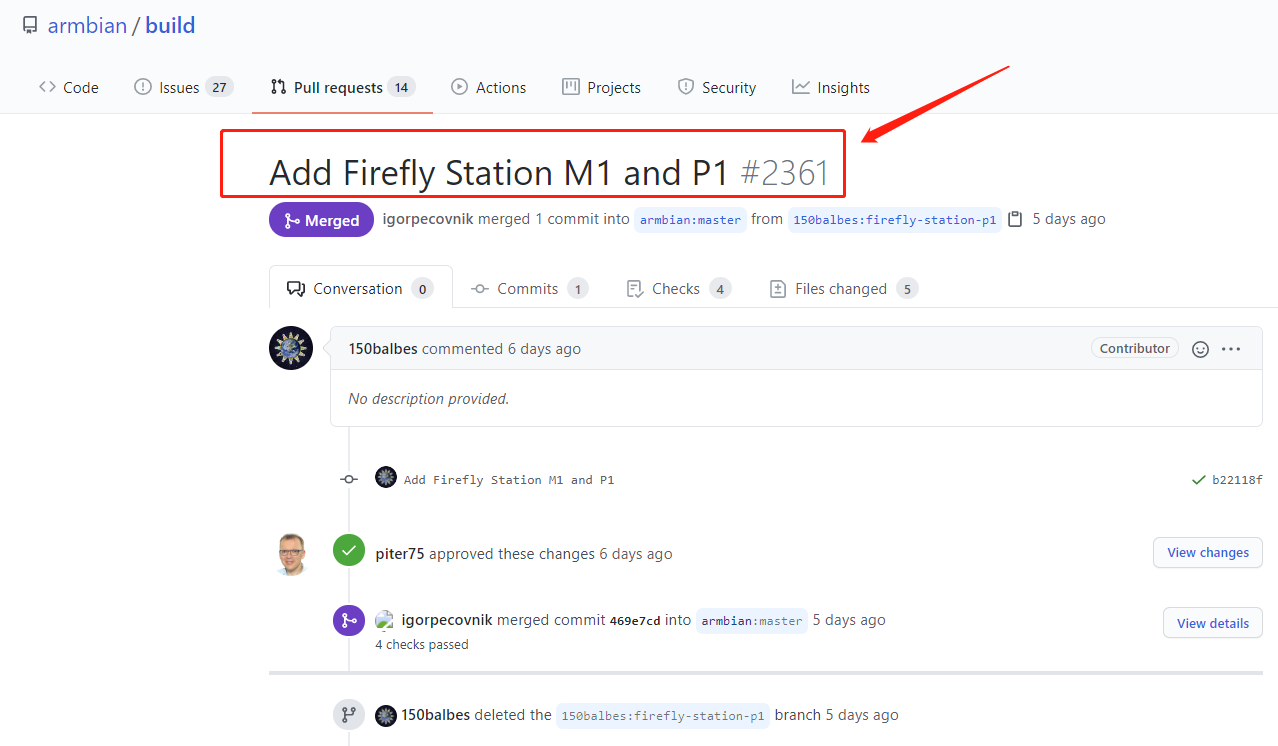Click the '4 checks passed' text

[422, 645]
